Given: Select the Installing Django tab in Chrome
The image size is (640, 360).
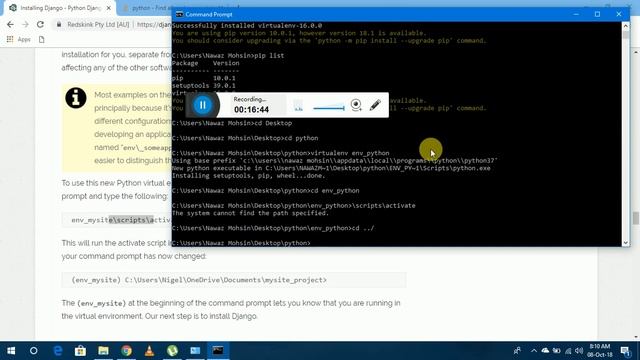Looking at the screenshot, I should 60,8.
